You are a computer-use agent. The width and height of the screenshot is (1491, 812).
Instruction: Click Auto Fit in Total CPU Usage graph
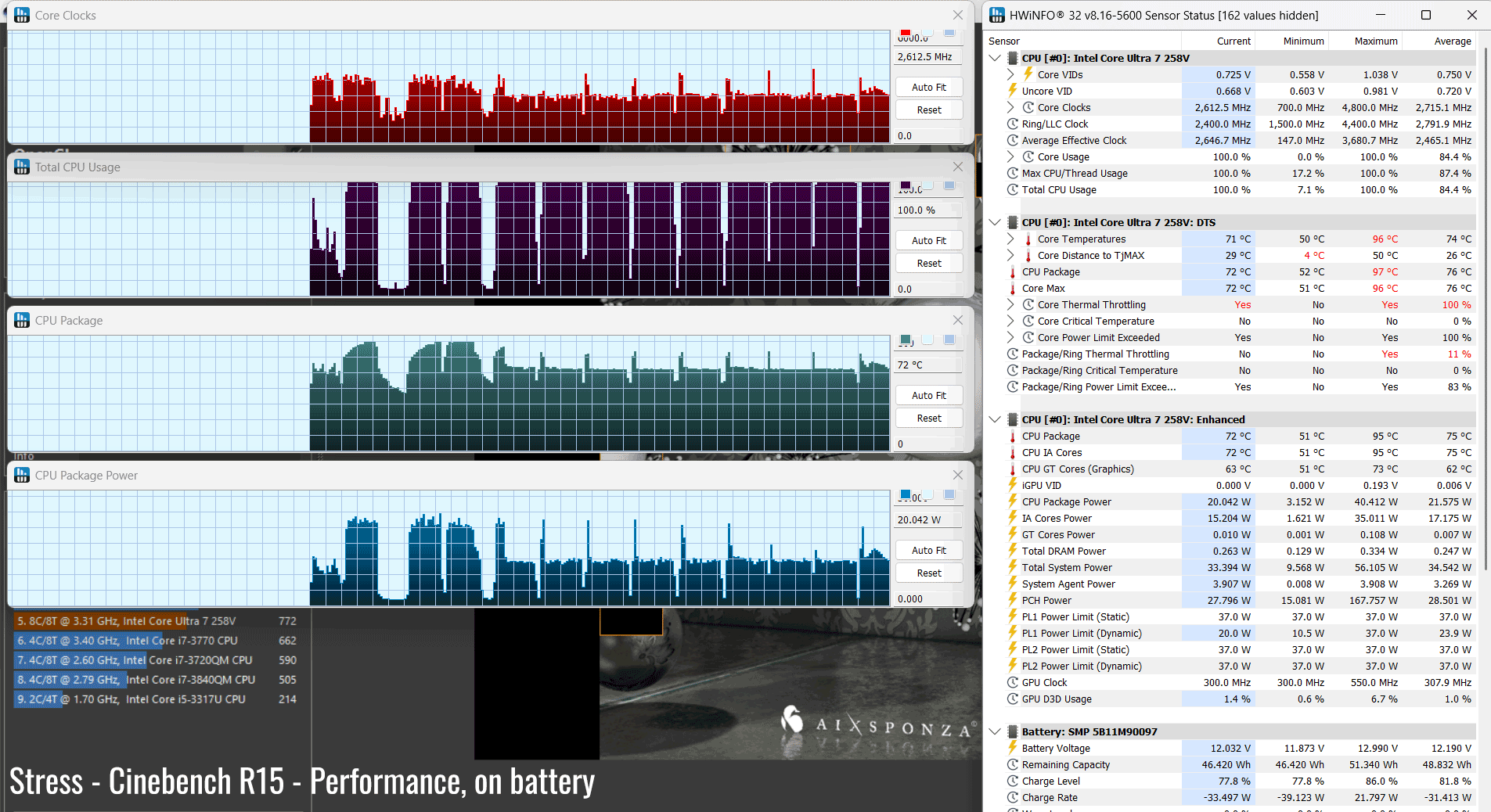pos(929,240)
